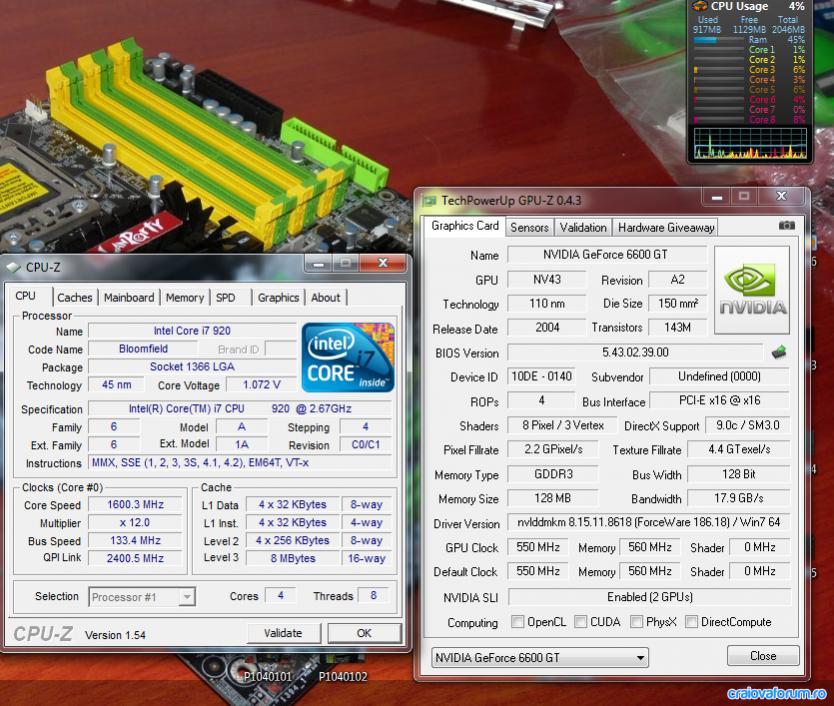Click the P1040101 desktop file label
Viewport: 834px width, 706px height.
268,677
